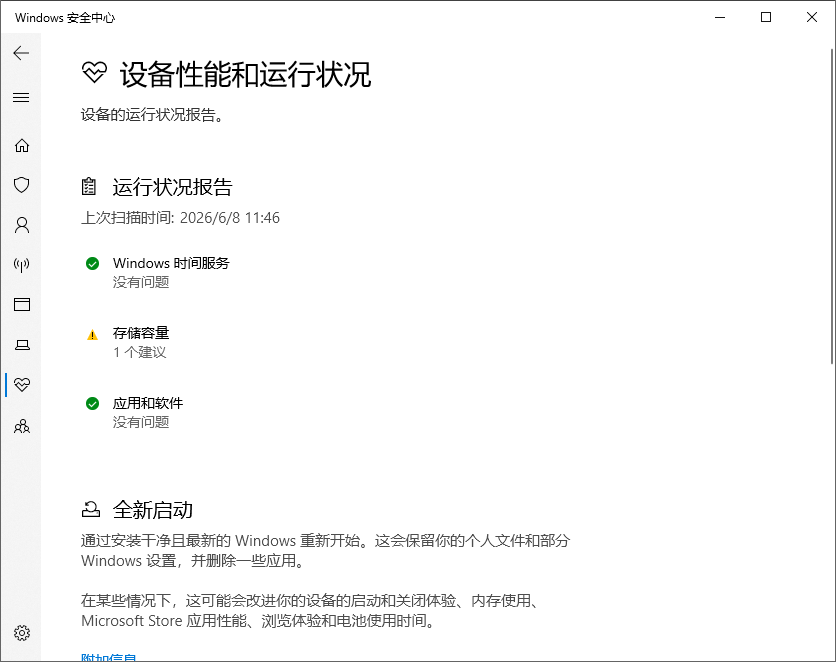Click the 上次扫描时间 2026/6/8 11:46 text
The height and width of the screenshot is (662, 836).
(180, 217)
